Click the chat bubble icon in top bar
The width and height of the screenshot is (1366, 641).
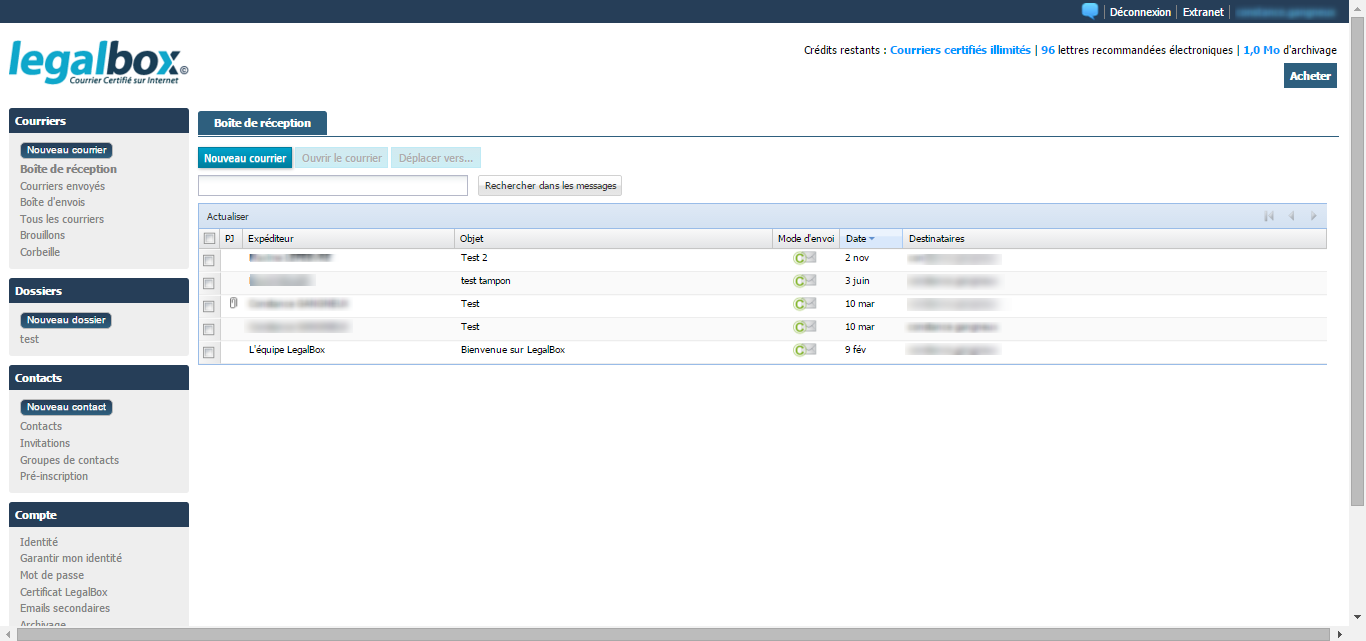(1090, 12)
